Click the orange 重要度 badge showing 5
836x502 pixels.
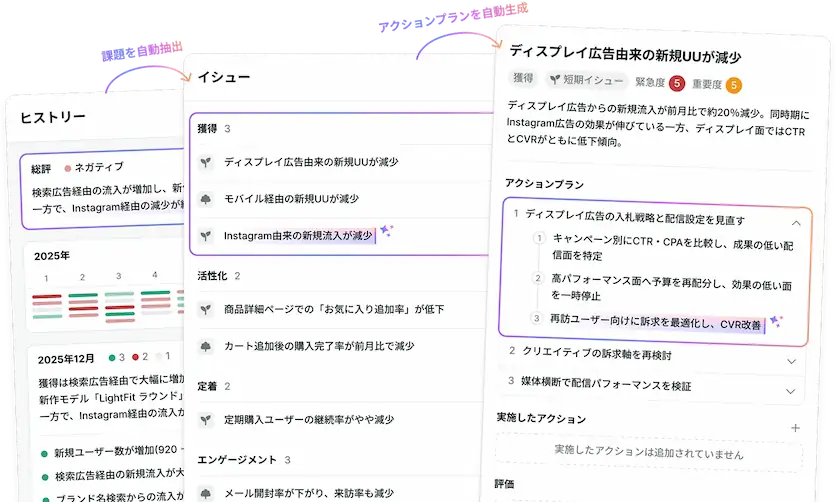coord(734,84)
